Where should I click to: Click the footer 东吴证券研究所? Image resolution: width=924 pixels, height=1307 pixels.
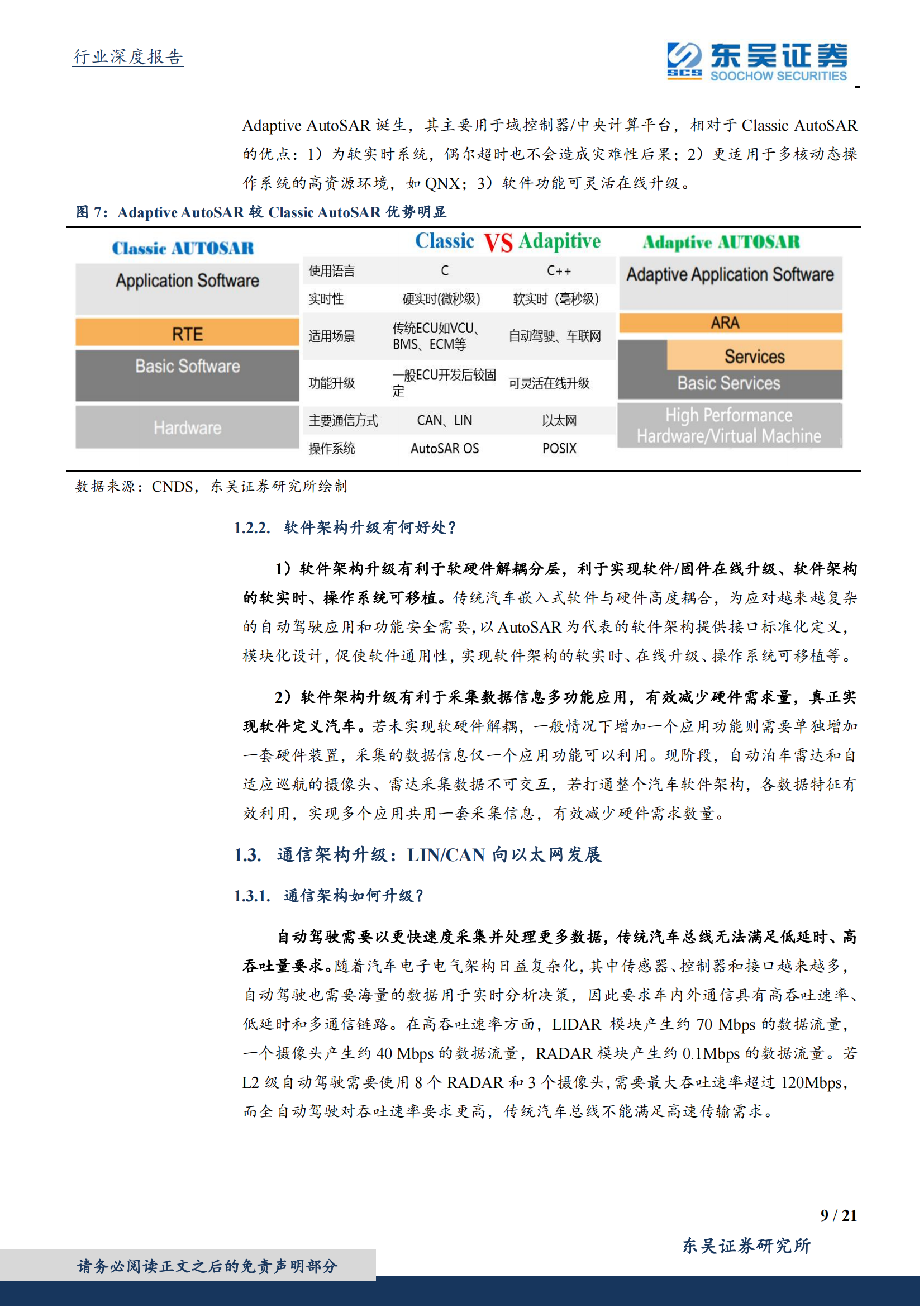point(747,1247)
